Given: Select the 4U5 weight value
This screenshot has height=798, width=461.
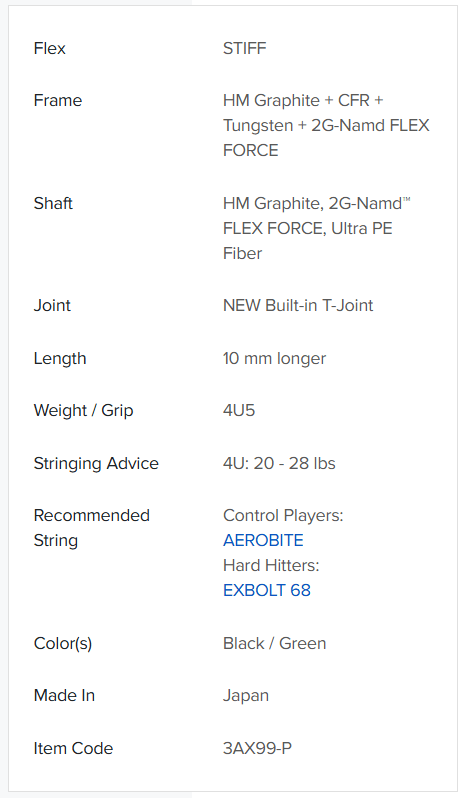Looking at the screenshot, I should click(239, 410).
